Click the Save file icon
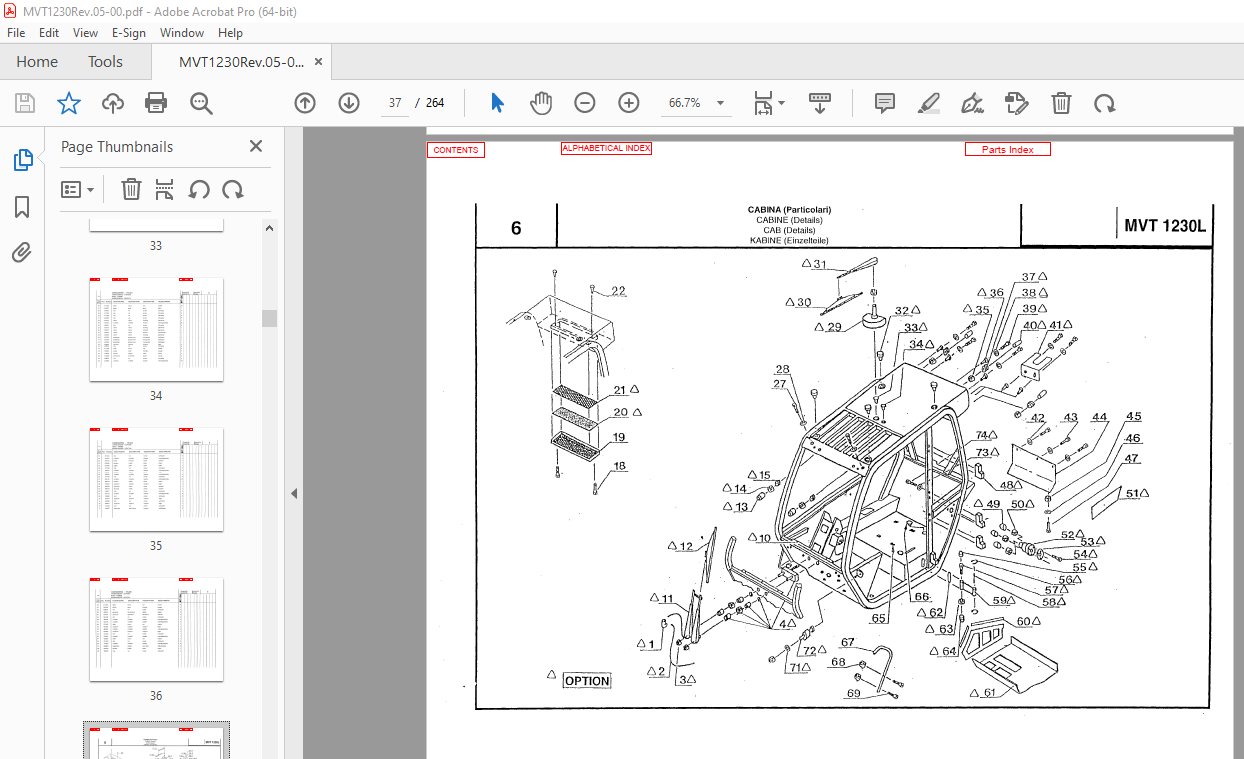Screen dimensions: 1244x759 (25, 103)
